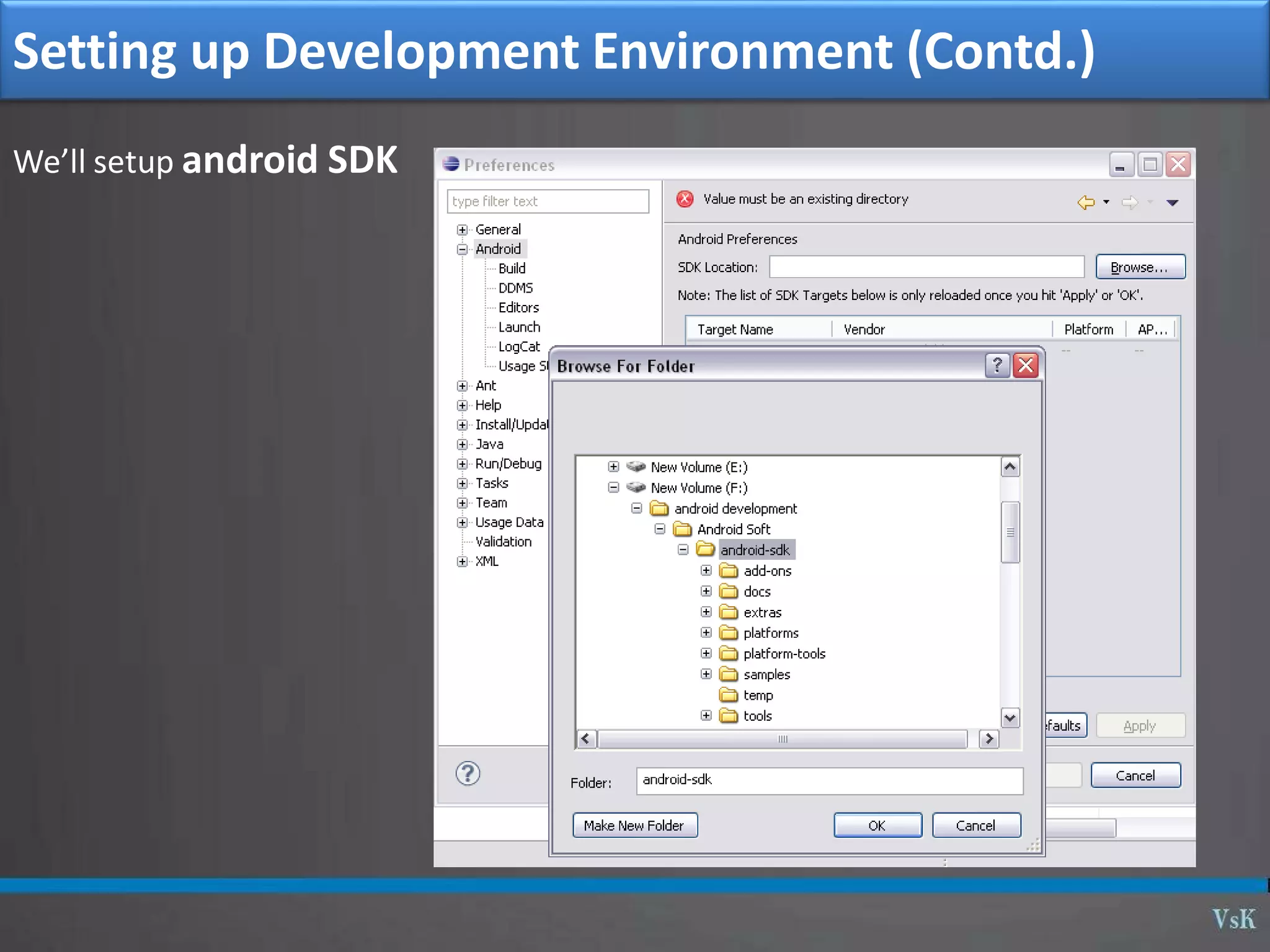Click the help question mark in Preferences

click(x=468, y=773)
